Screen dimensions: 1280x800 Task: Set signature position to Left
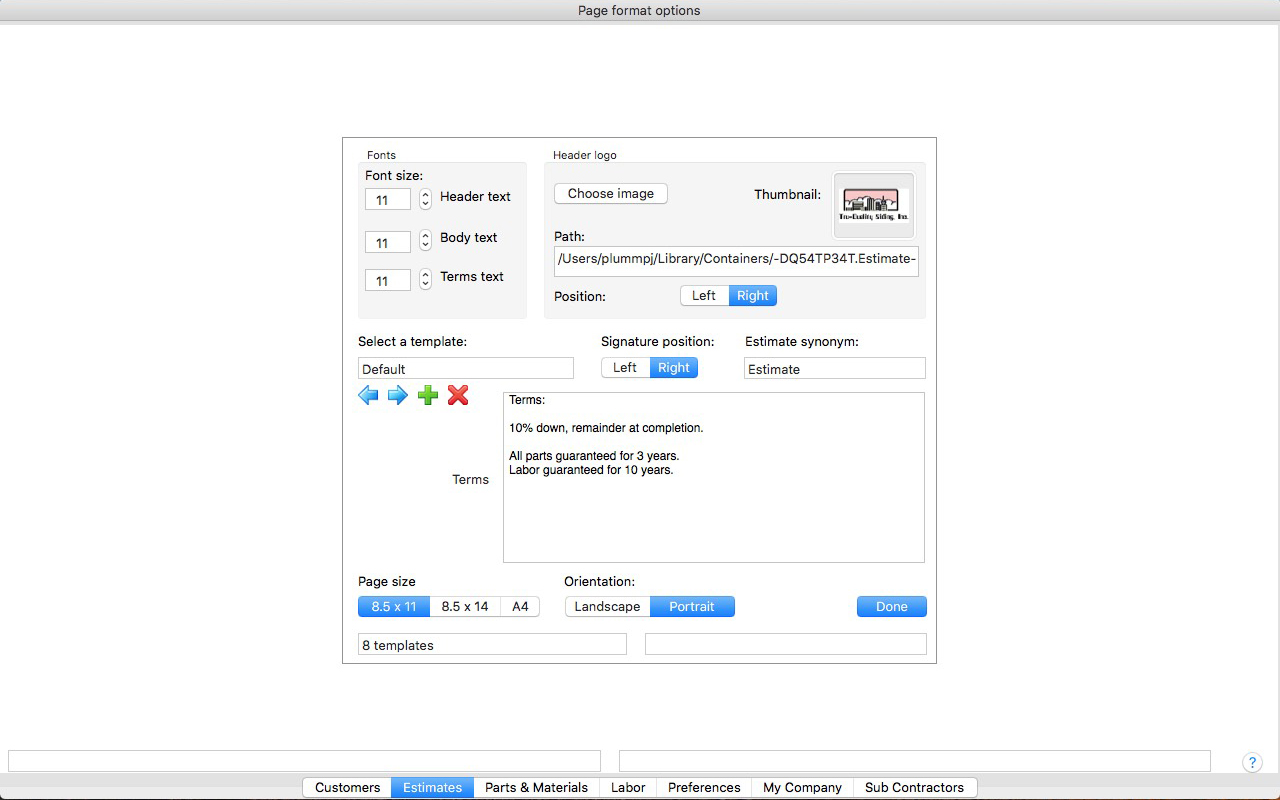point(625,368)
